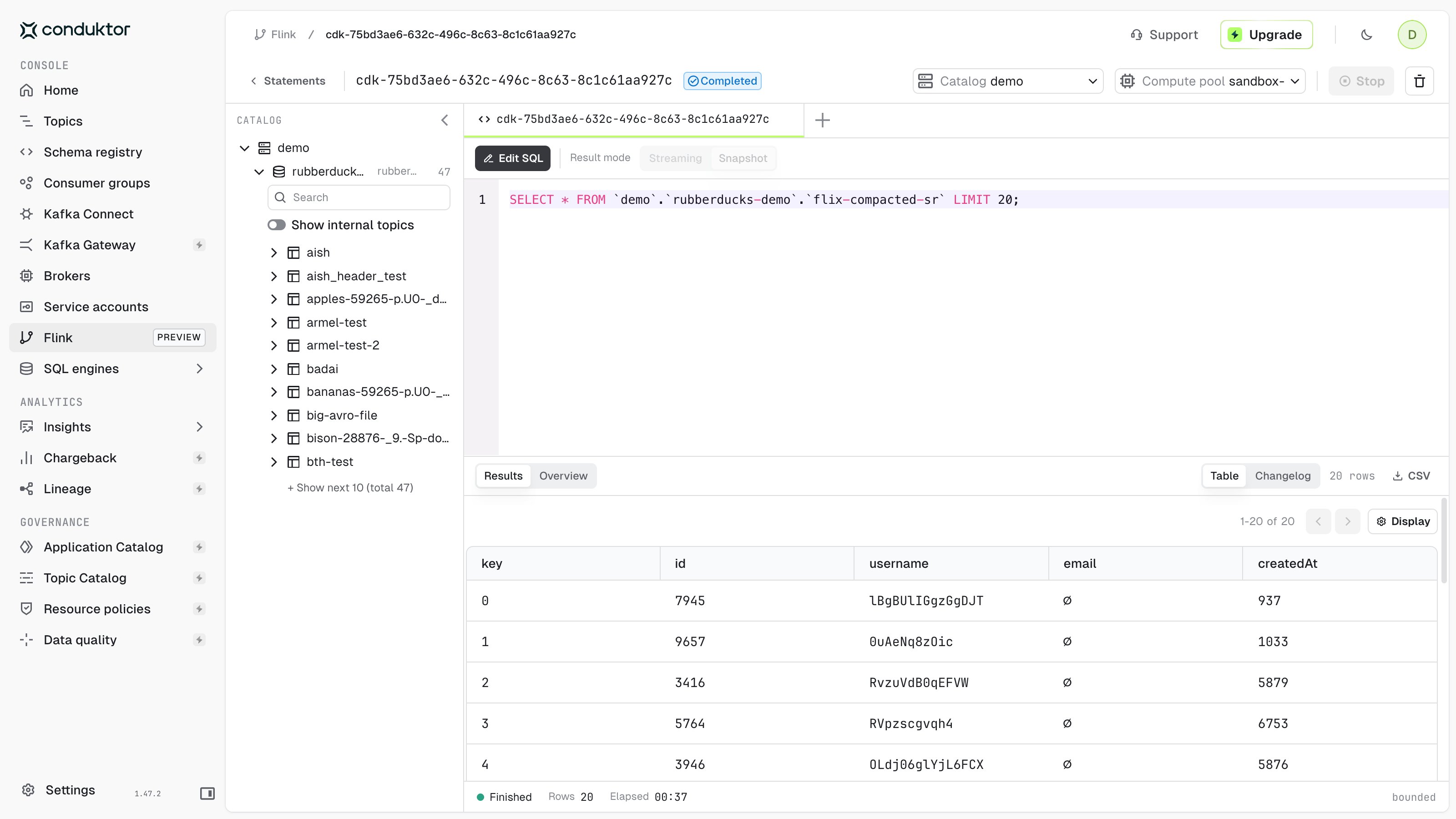
Task: Collapse the demo catalog tree node
Action: pos(245,148)
